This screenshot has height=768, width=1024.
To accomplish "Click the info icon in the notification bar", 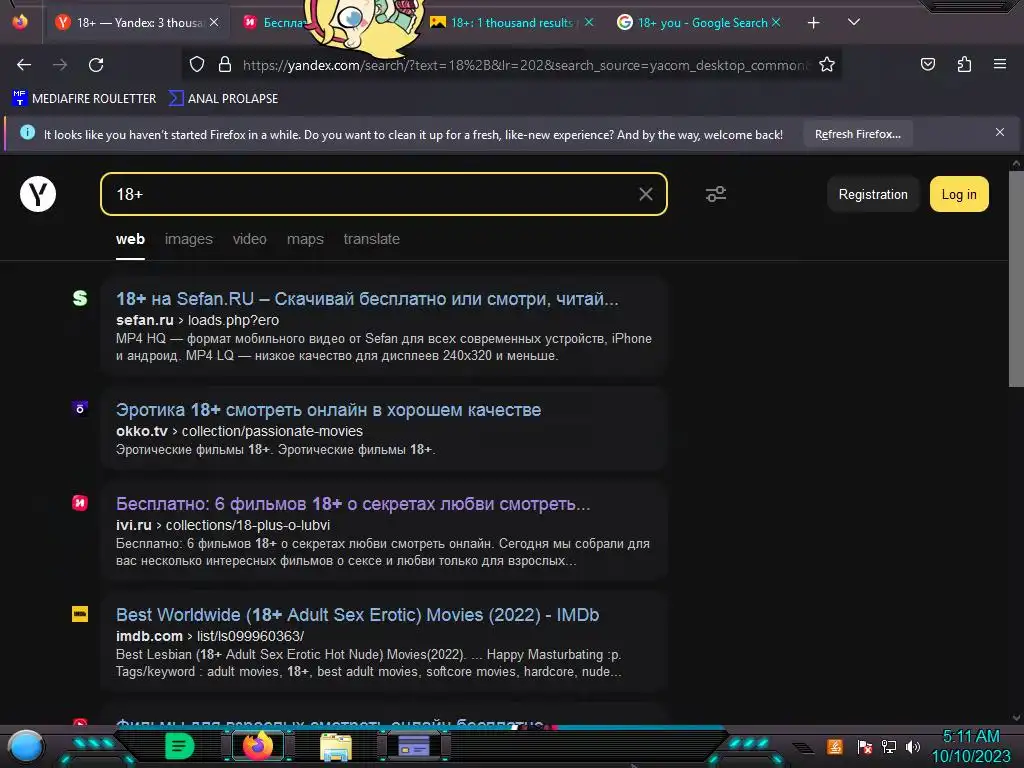I will 27,133.
